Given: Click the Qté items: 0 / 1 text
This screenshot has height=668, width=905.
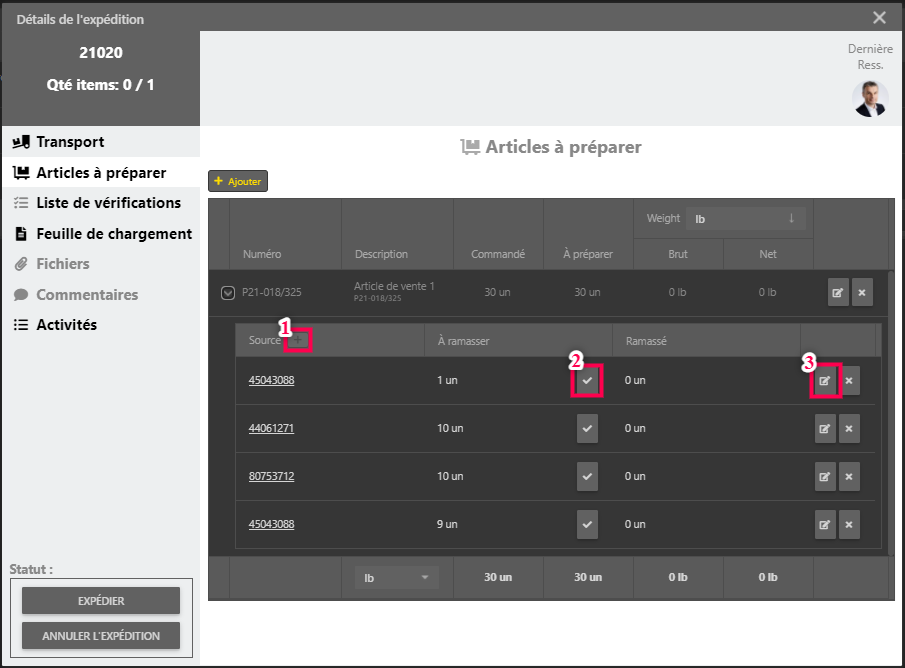Looking at the screenshot, I should [x=100, y=84].
